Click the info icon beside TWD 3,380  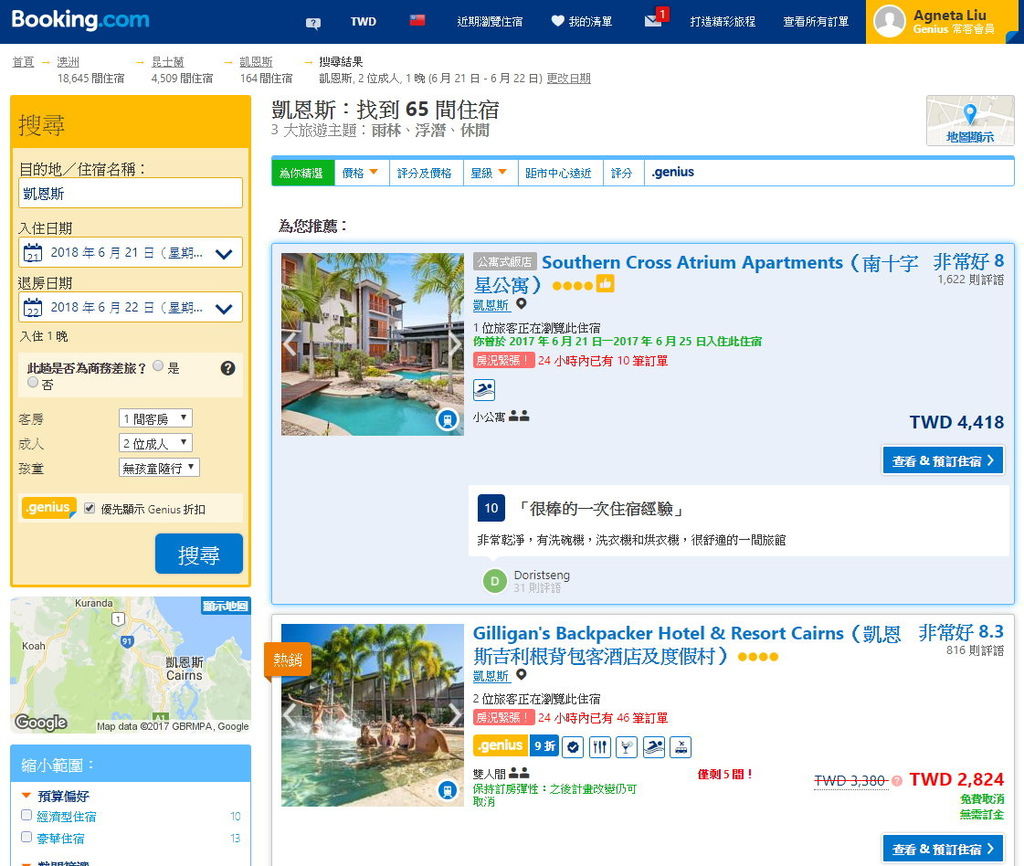[897, 780]
